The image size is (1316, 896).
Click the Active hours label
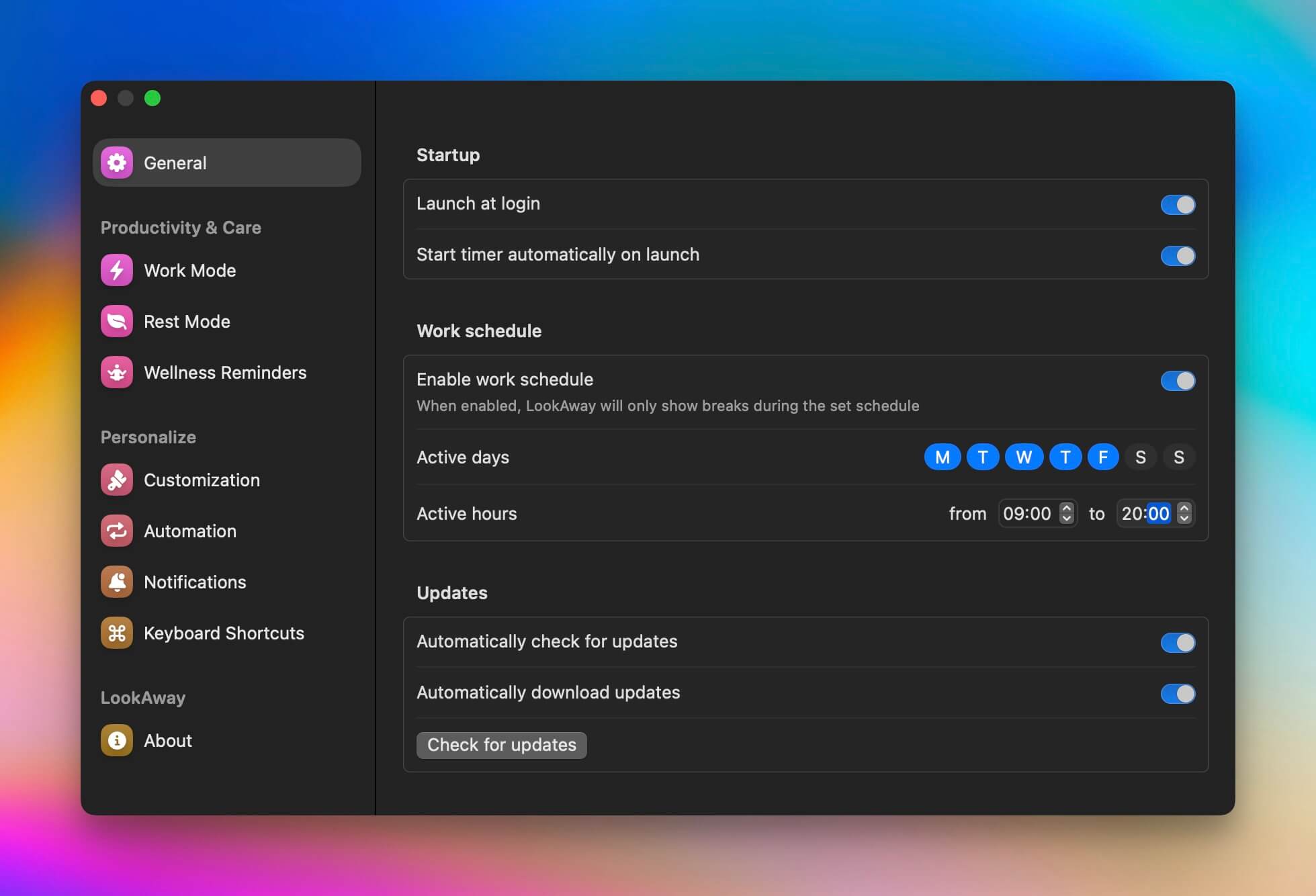467,513
